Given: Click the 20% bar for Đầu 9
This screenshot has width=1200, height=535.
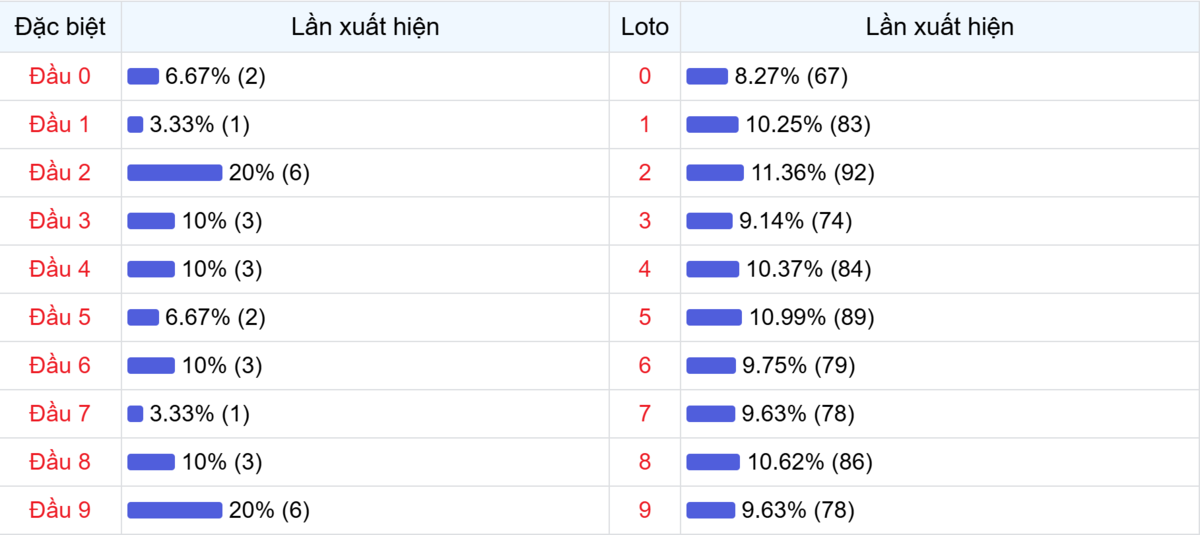Looking at the screenshot, I should (x=175, y=511).
